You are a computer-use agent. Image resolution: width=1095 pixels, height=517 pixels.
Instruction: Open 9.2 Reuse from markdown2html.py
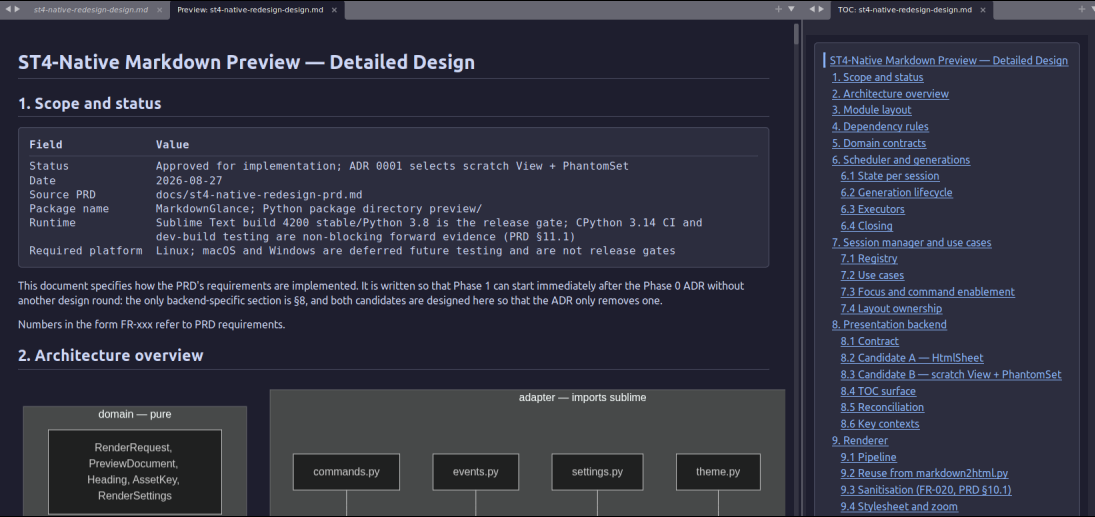point(925,474)
